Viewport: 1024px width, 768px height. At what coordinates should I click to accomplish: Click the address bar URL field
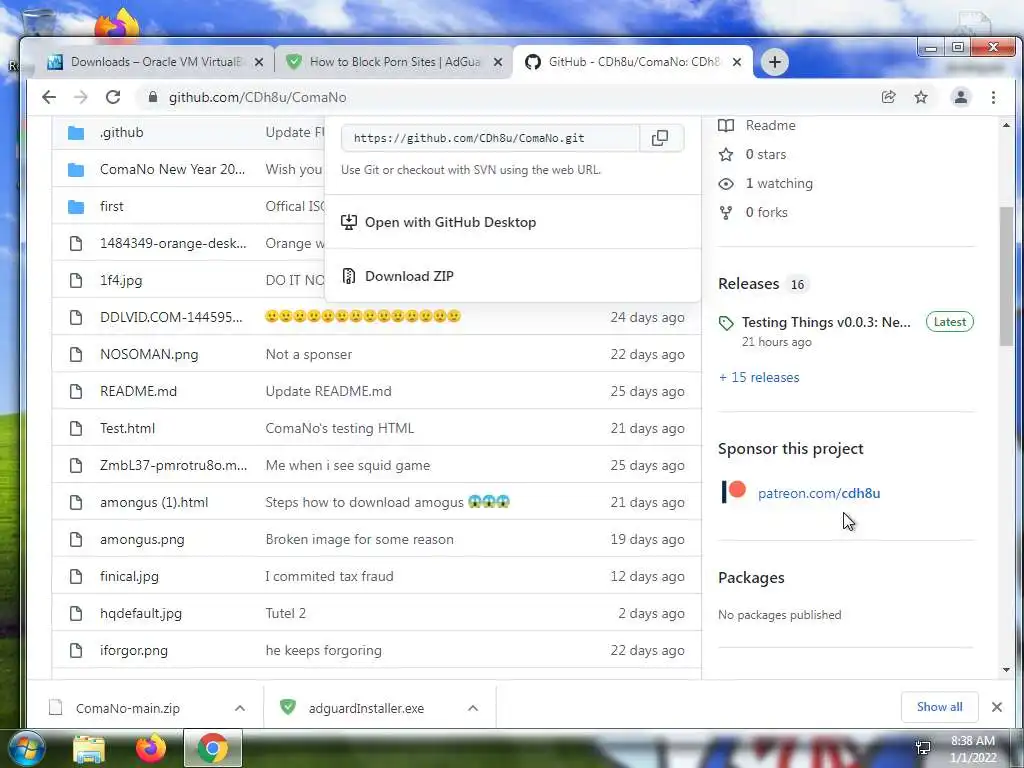pyautogui.click(x=503, y=97)
